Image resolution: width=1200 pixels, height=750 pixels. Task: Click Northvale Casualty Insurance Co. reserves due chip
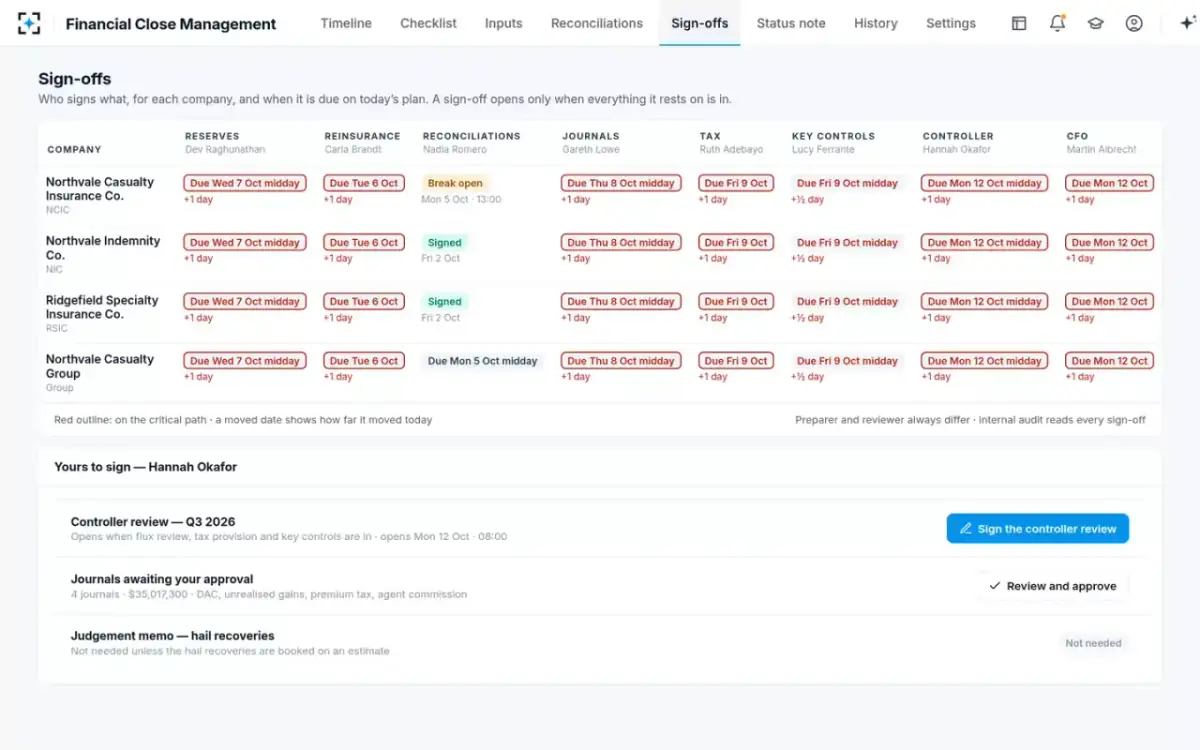point(245,183)
